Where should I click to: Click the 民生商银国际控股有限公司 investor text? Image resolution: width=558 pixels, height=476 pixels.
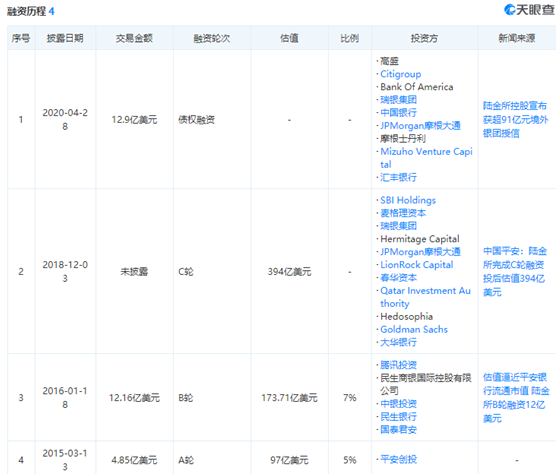pyautogui.click(x=426, y=384)
